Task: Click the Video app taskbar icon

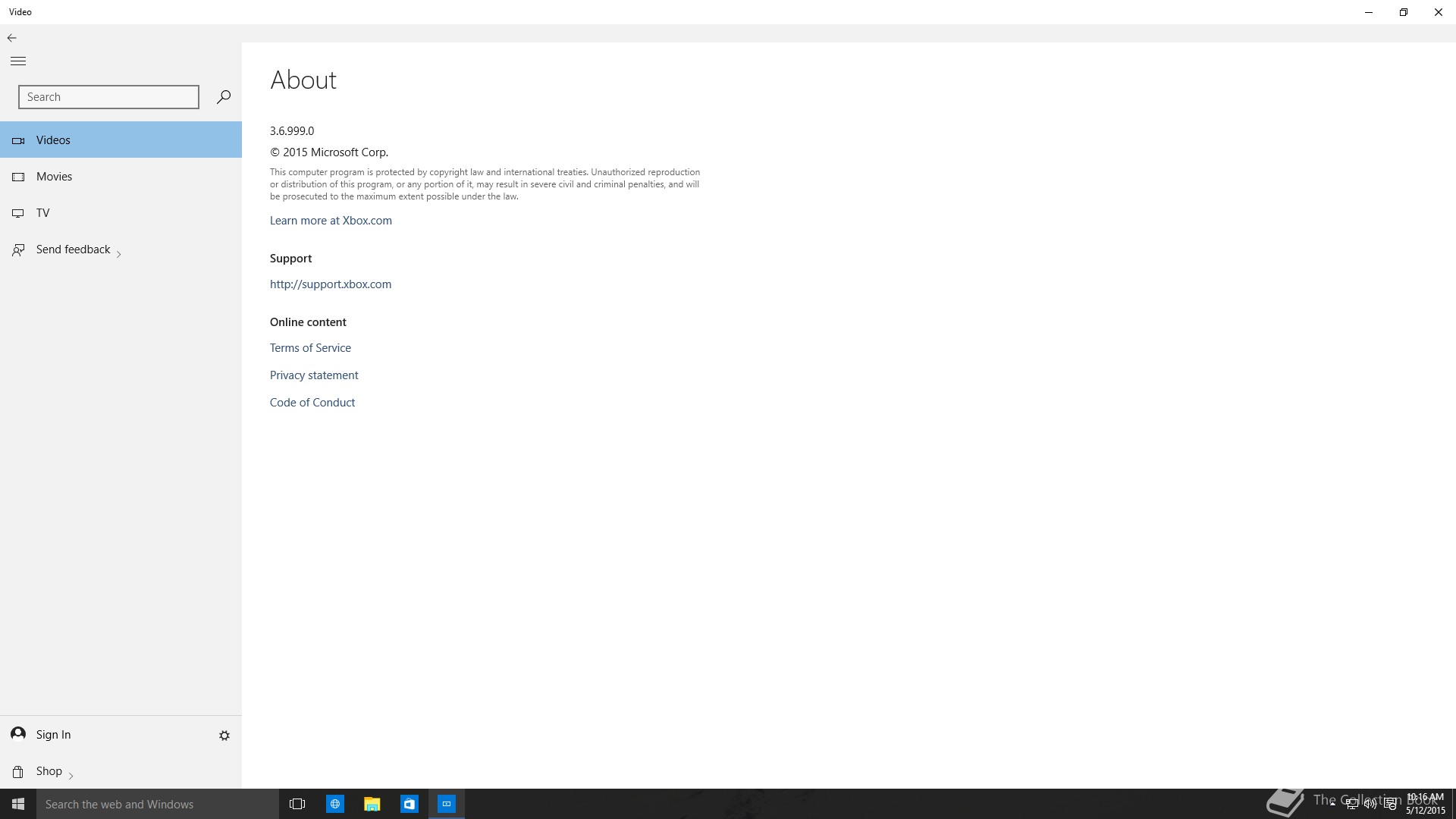Action: [447, 804]
